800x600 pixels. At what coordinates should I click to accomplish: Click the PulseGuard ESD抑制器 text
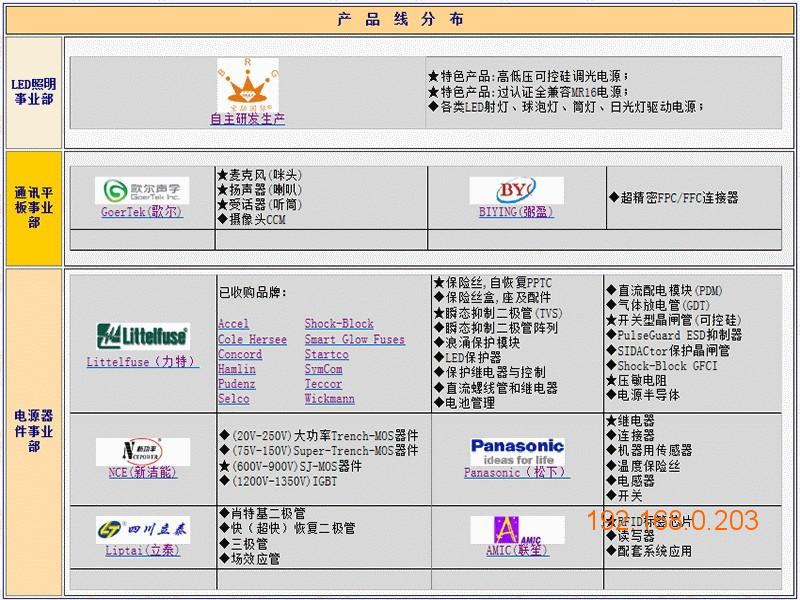(x=674, y=335)
